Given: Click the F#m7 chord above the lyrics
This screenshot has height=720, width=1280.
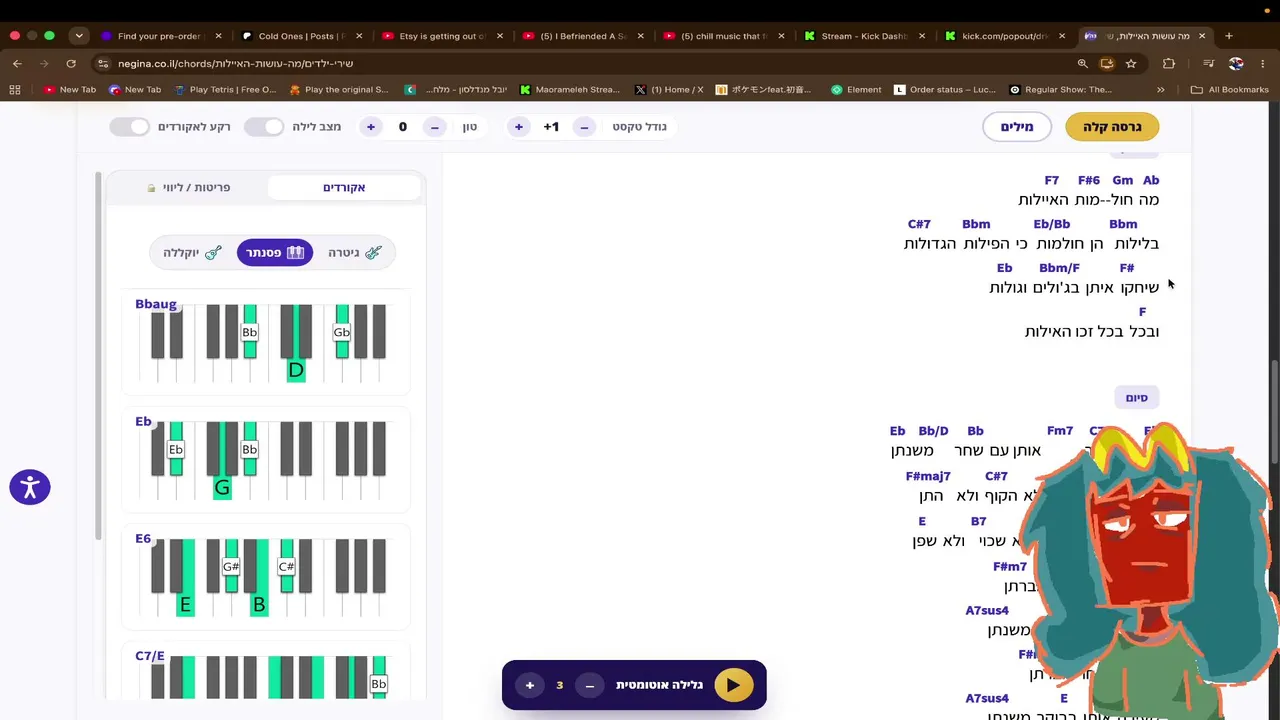Looking at the screenshot, I should (x=1010, y=567).
